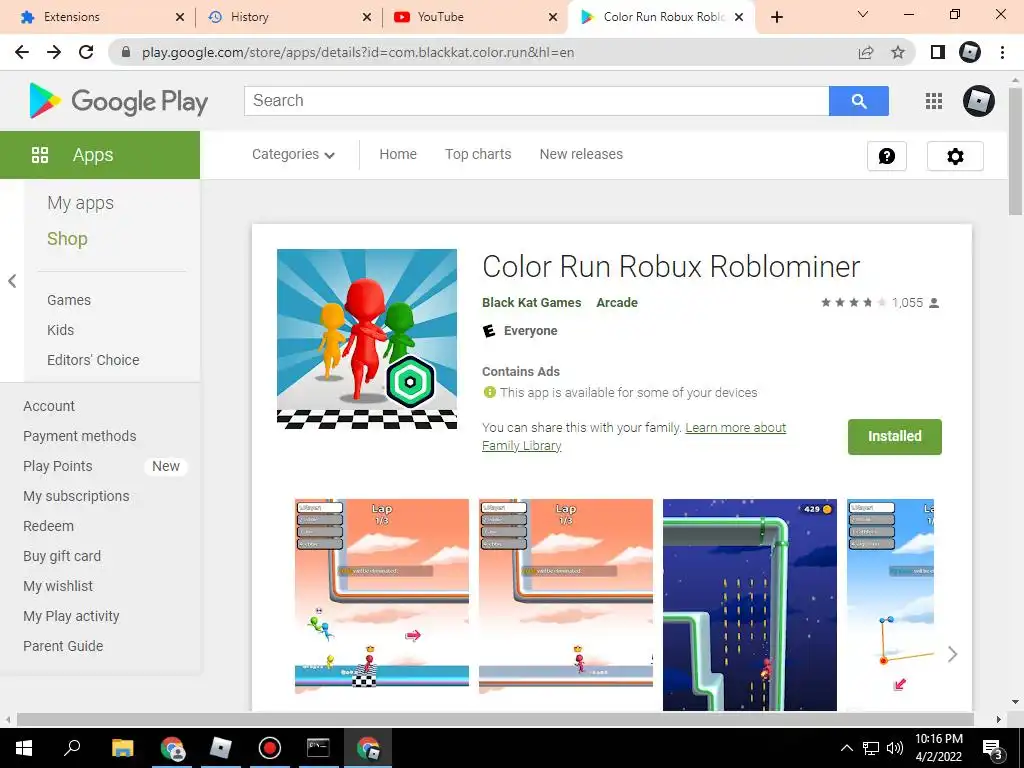Expand the Categories dropdown
The height and width of the screenshot is (768, 1024).
coord(293,154)
